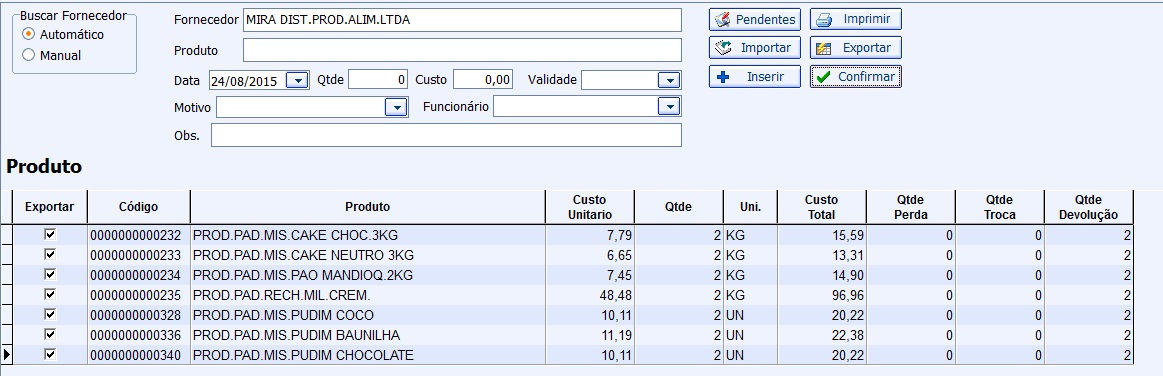The height and width of the screenshot is (376, 1163).
Task: Click into the Produto input field
Action: point(462,50)
